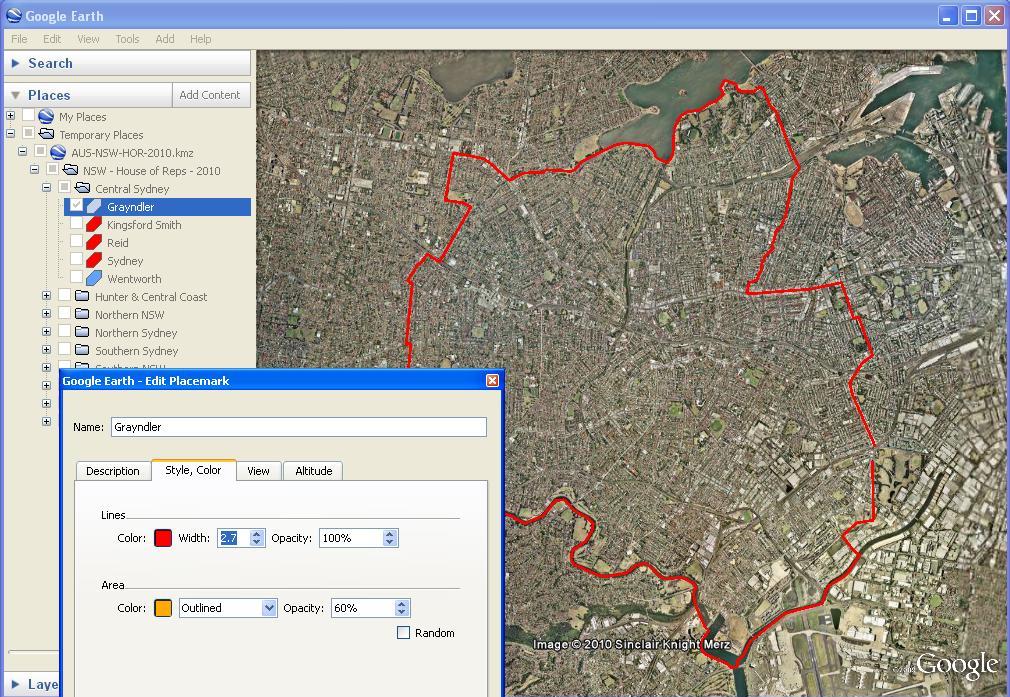Viewport: 1010px width, 697px height.
Task: Click the red Reid polygon icon
Action: point(94,242)
